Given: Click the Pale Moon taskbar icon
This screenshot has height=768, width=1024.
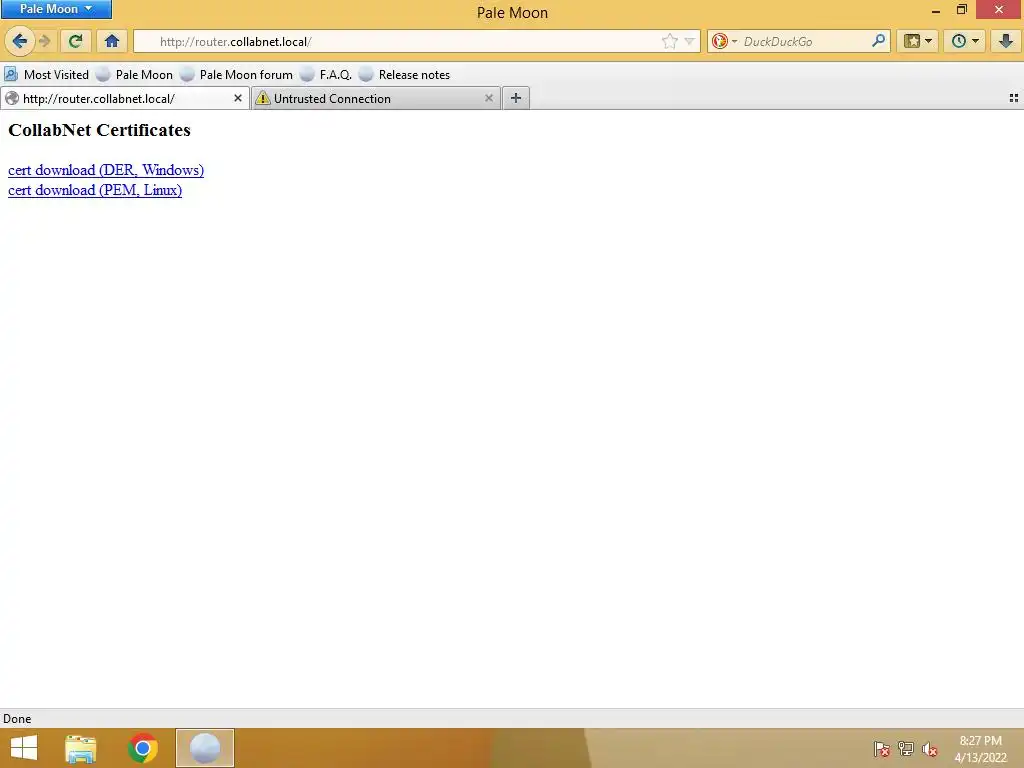Looking at the screenshot, I should (204, 748).
